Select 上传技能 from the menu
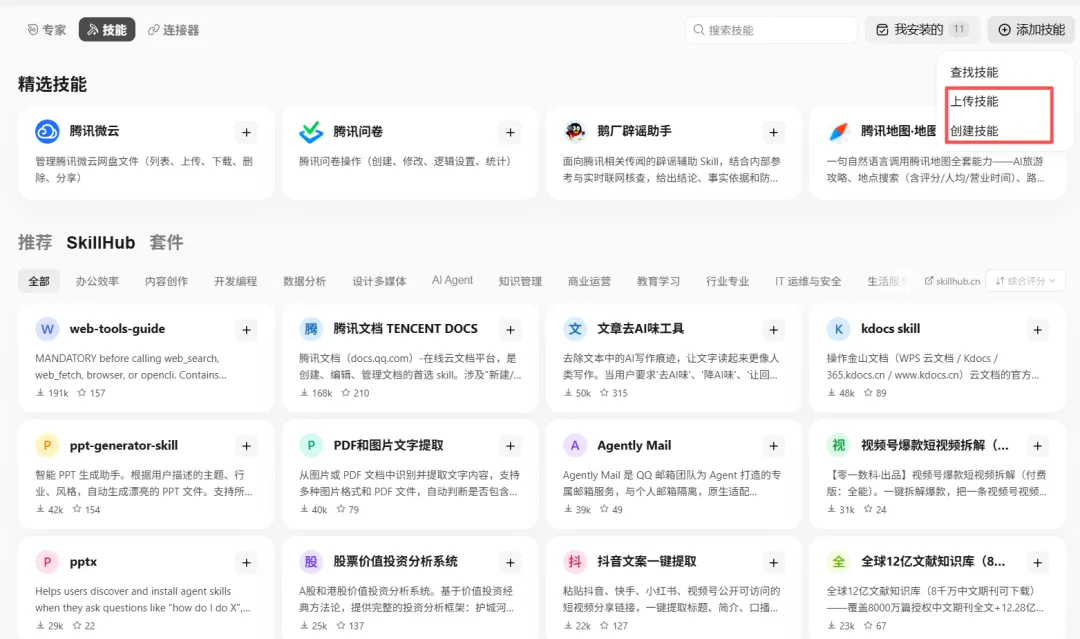The image size is (1080, 639). (974, 101)
